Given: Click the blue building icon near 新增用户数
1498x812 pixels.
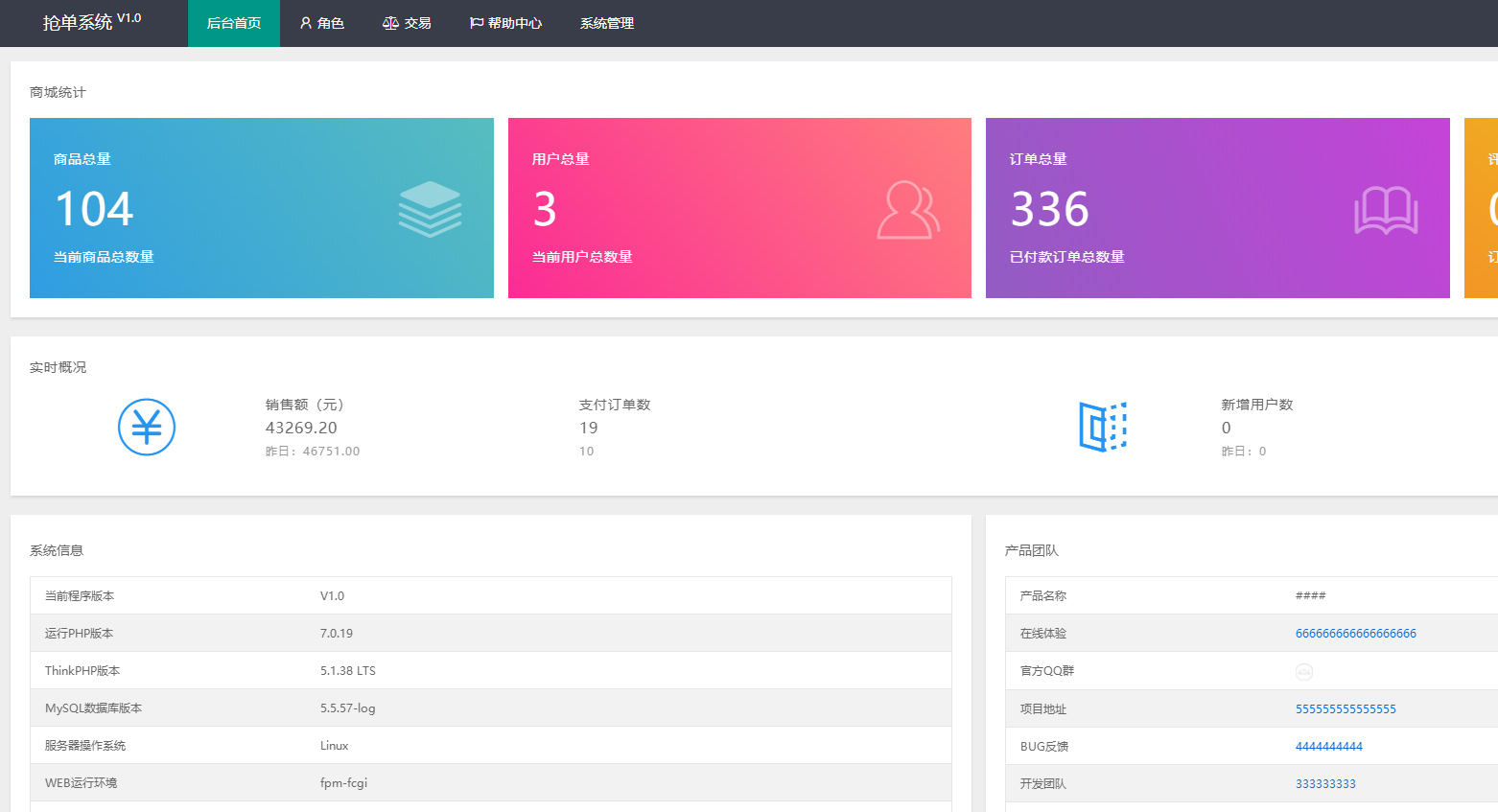Looking at the screenshot, I should tap(1103, 427).
